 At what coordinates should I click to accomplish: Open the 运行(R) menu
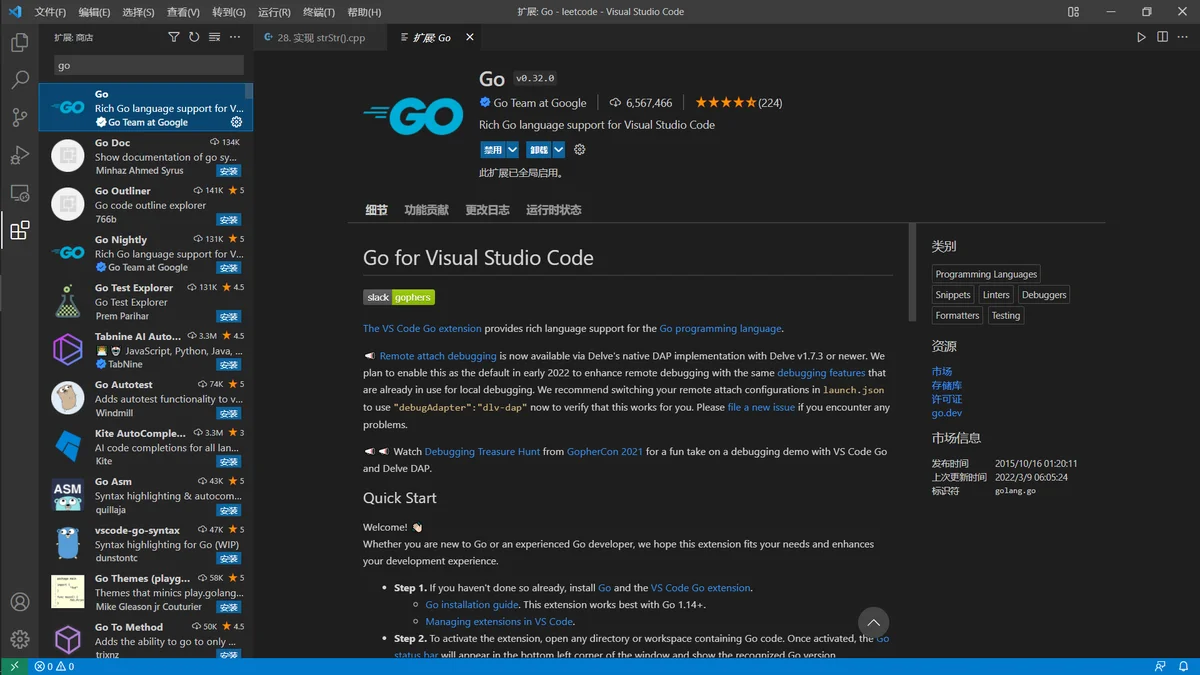[274, 12]
